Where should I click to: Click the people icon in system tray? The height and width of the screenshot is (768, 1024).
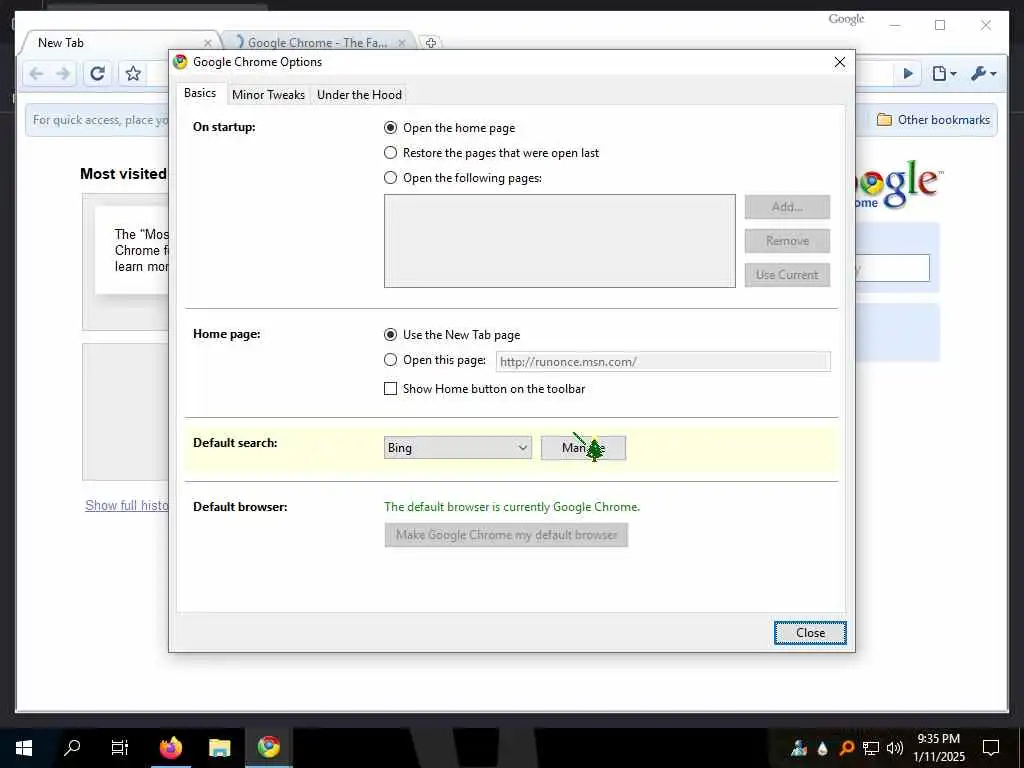[x=799, y=748]
